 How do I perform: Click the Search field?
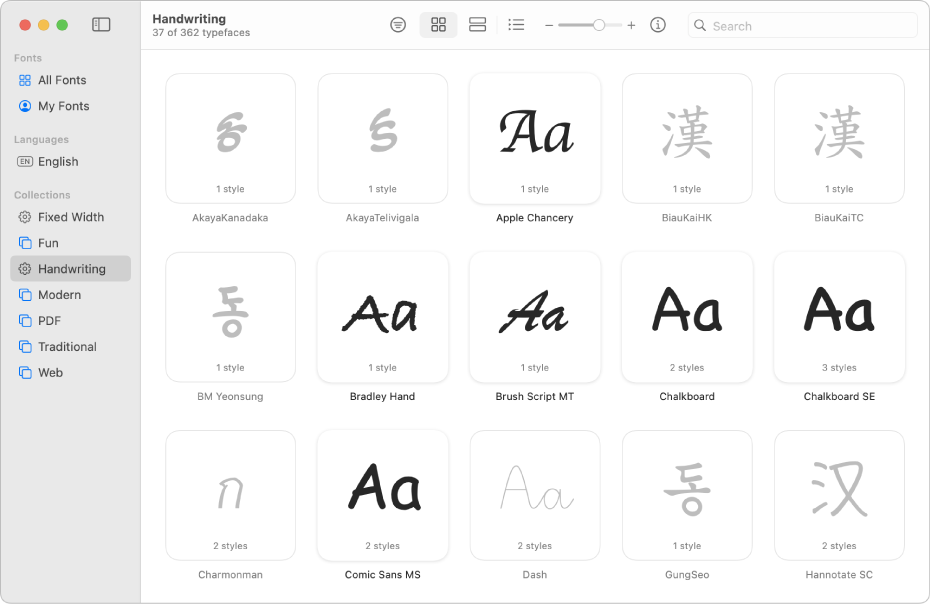click(x=802, y=26)
